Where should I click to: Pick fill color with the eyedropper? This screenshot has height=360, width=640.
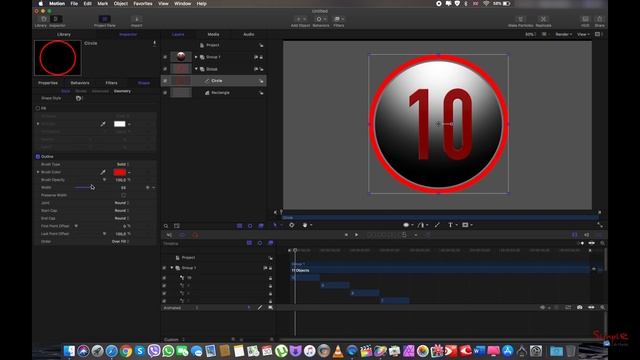(103, 124)
